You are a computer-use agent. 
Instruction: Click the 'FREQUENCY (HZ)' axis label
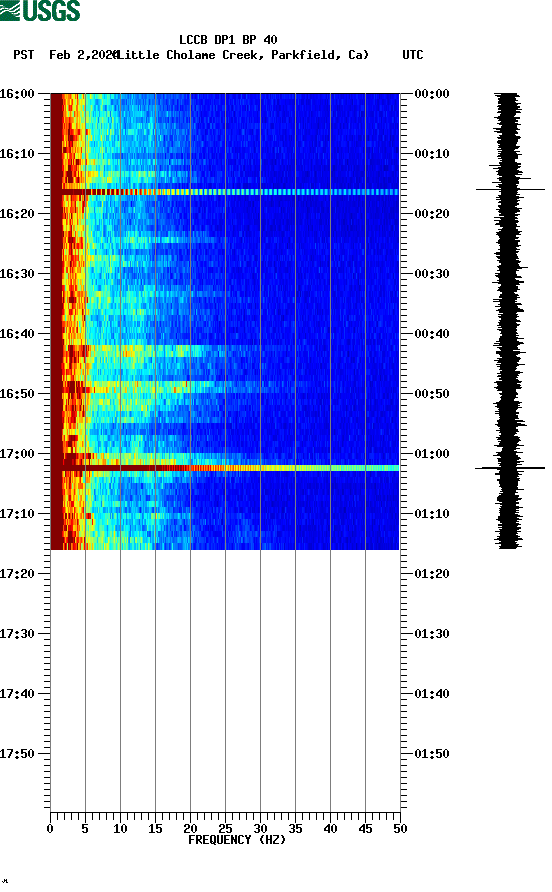(237, 840)
